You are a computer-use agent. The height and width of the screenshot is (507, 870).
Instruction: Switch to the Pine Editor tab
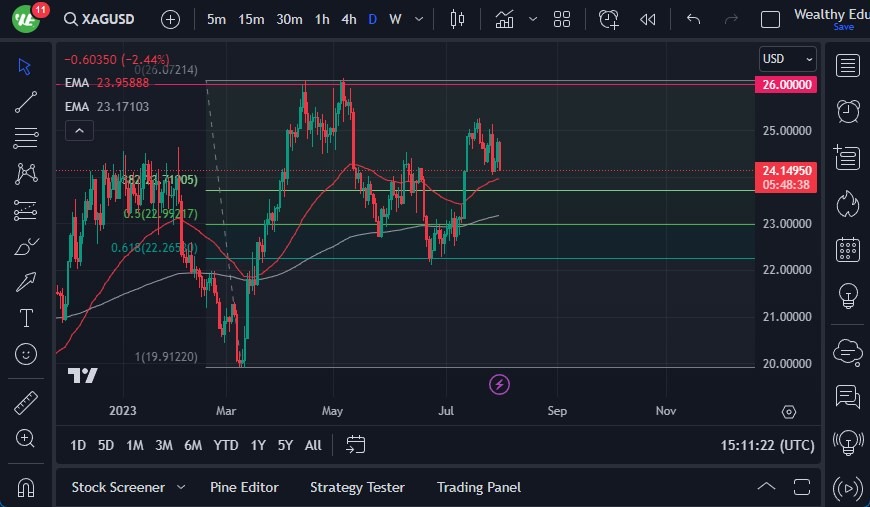(244, 487)
